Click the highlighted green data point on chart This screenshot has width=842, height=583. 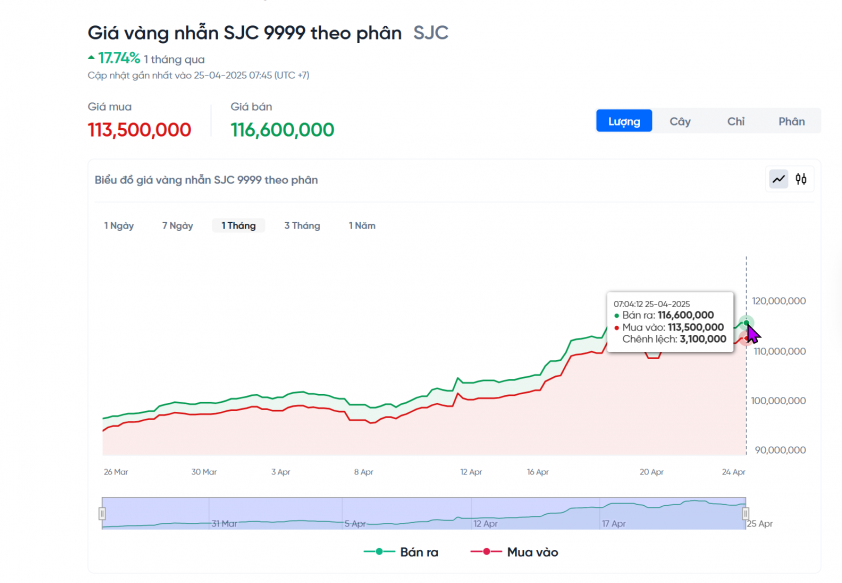point(746,323)
